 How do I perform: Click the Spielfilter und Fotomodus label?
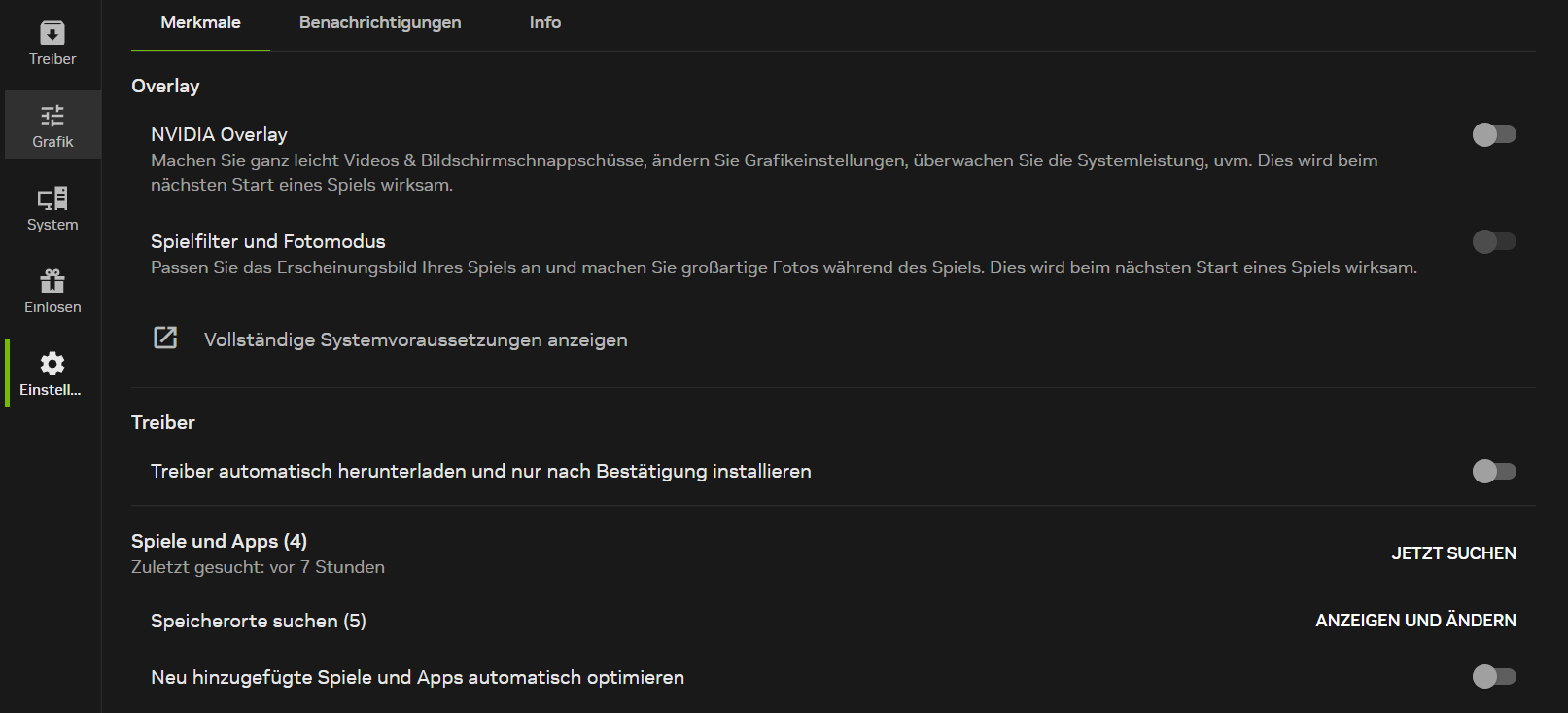[x=267, y=241]
